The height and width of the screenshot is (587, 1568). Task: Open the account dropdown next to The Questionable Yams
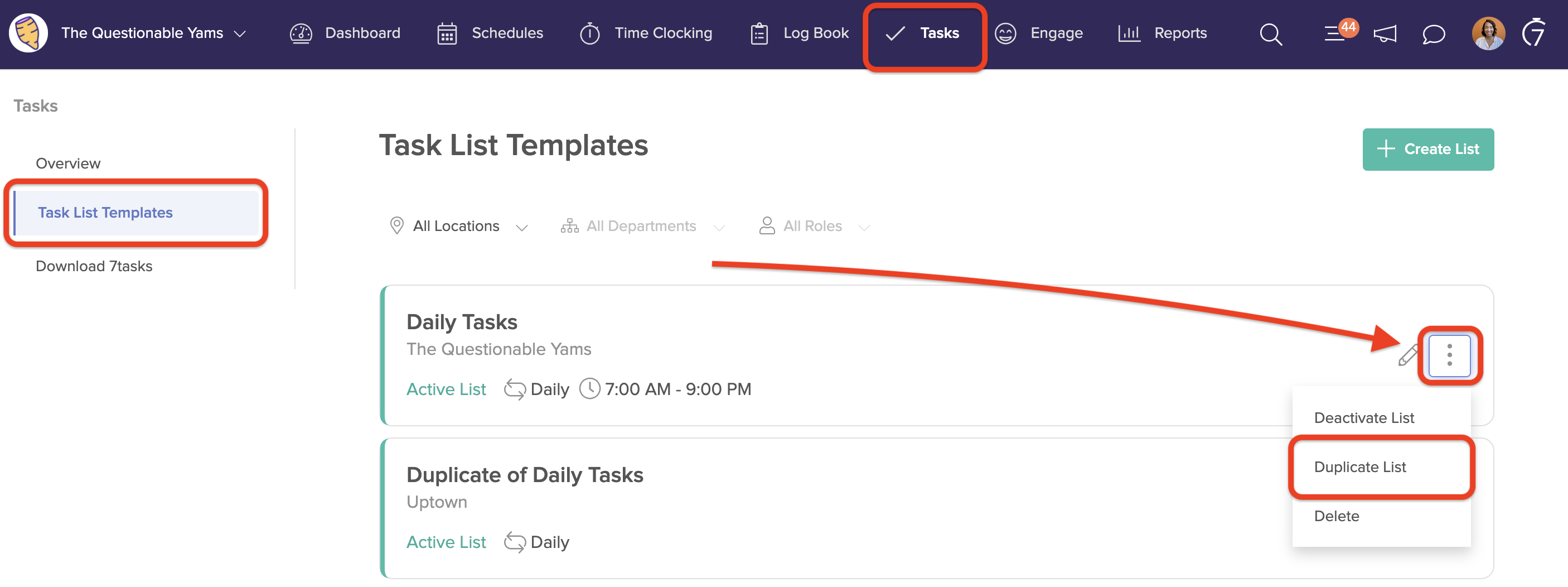click(x=240, y=33)
